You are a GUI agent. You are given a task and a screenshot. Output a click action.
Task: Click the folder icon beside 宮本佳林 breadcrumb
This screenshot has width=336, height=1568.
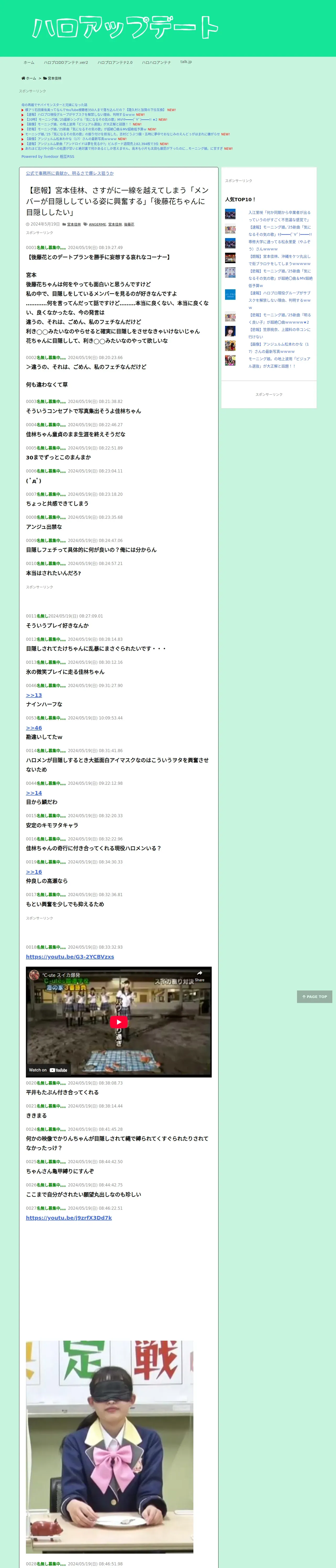pyautogui.click(x=45, y=78)
